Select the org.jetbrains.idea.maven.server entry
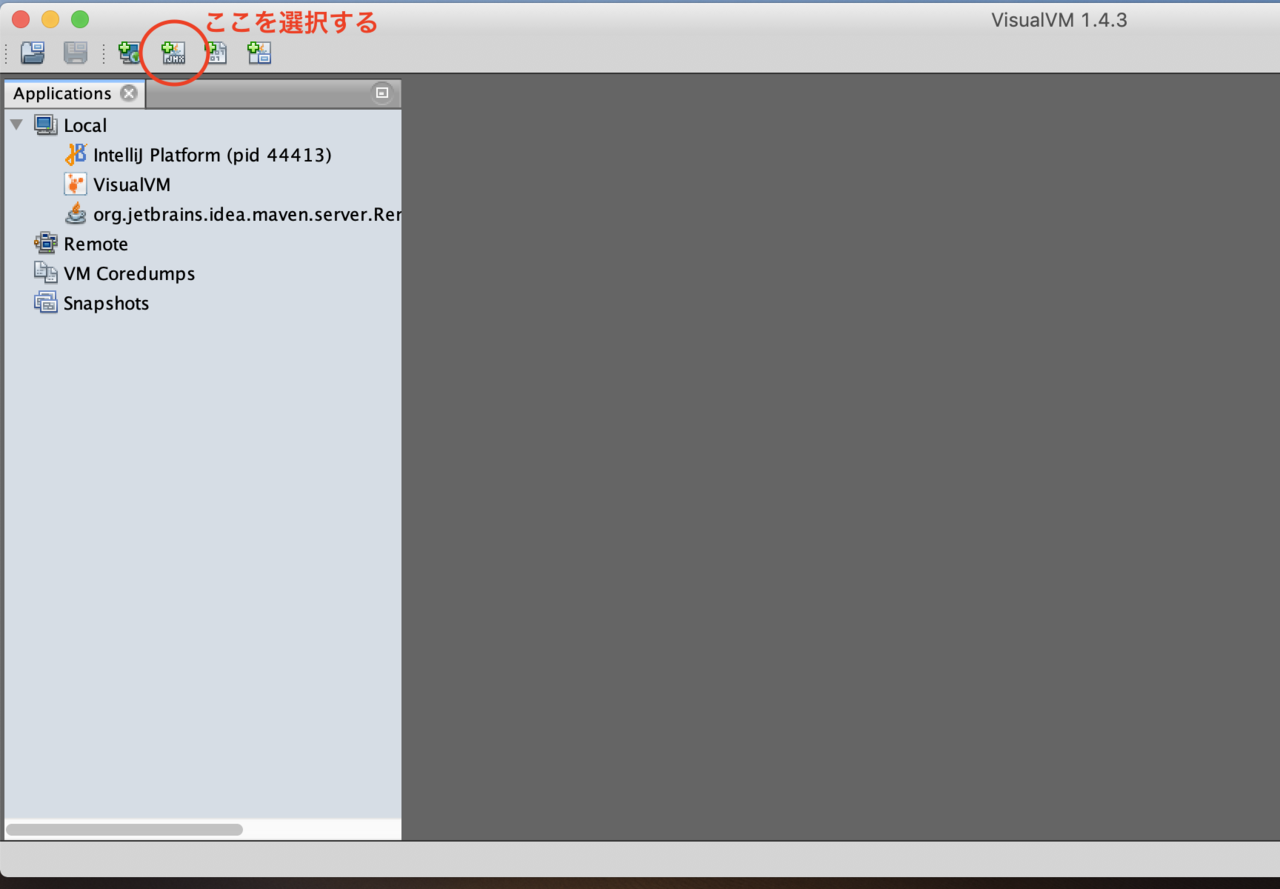This screenshot has width=1280, height=889. pos(246,215)
